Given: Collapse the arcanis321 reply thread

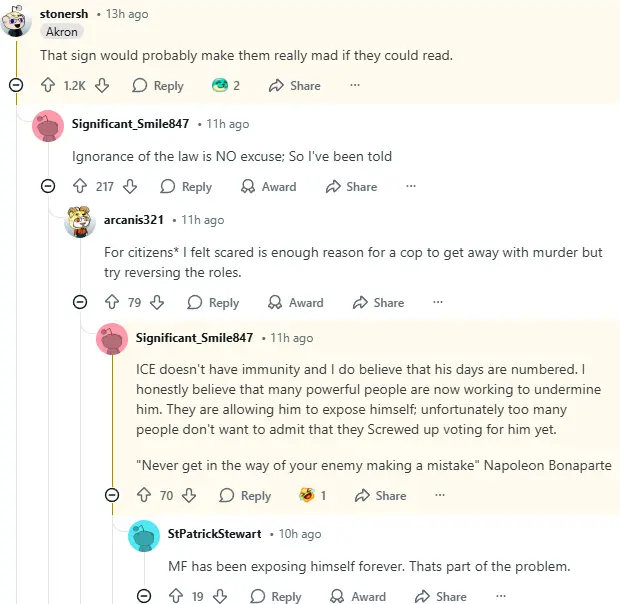Looking at the screenshot, I should point(80,303).
